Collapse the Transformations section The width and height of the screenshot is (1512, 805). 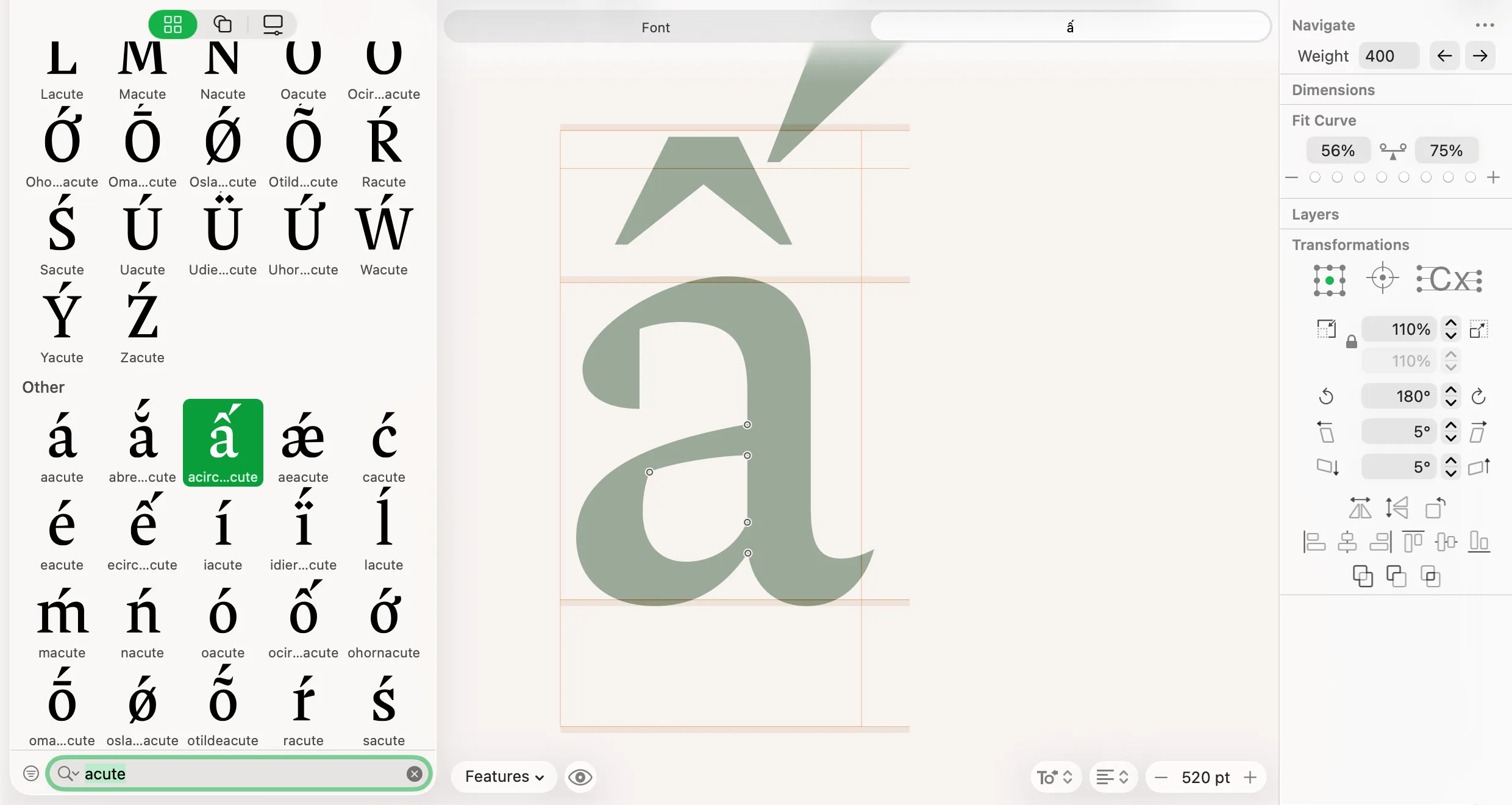pyautogui.click(x=1350, y=245)
